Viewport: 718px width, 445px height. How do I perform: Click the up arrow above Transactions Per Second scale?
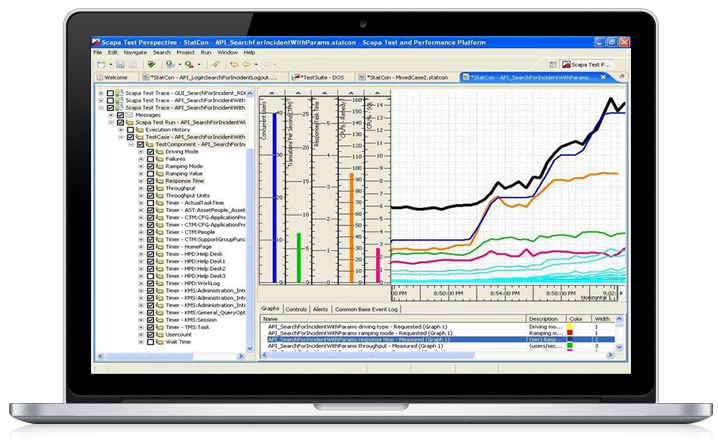pyautogui.click(x=298, y=93)
